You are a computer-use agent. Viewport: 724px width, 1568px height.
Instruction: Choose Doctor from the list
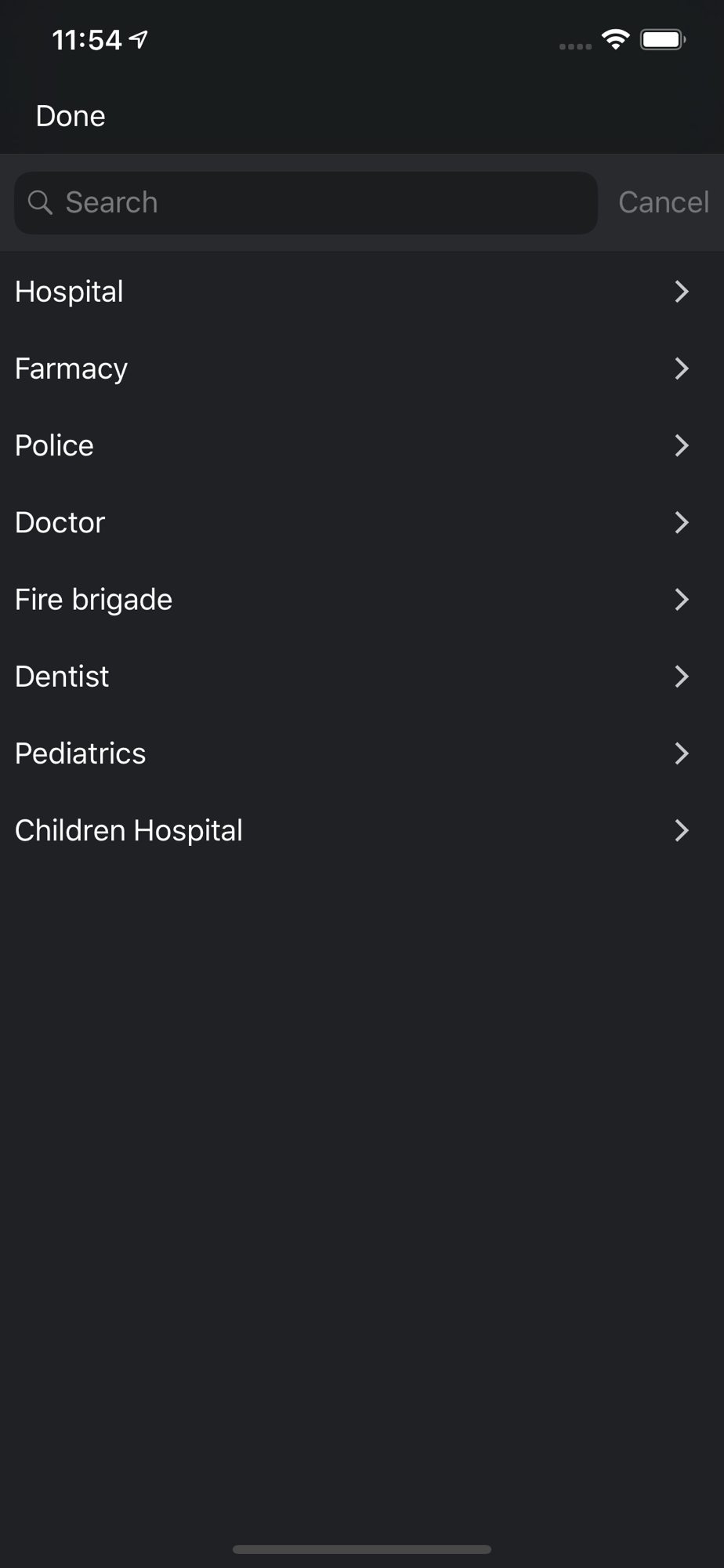(x=60, y=522)
